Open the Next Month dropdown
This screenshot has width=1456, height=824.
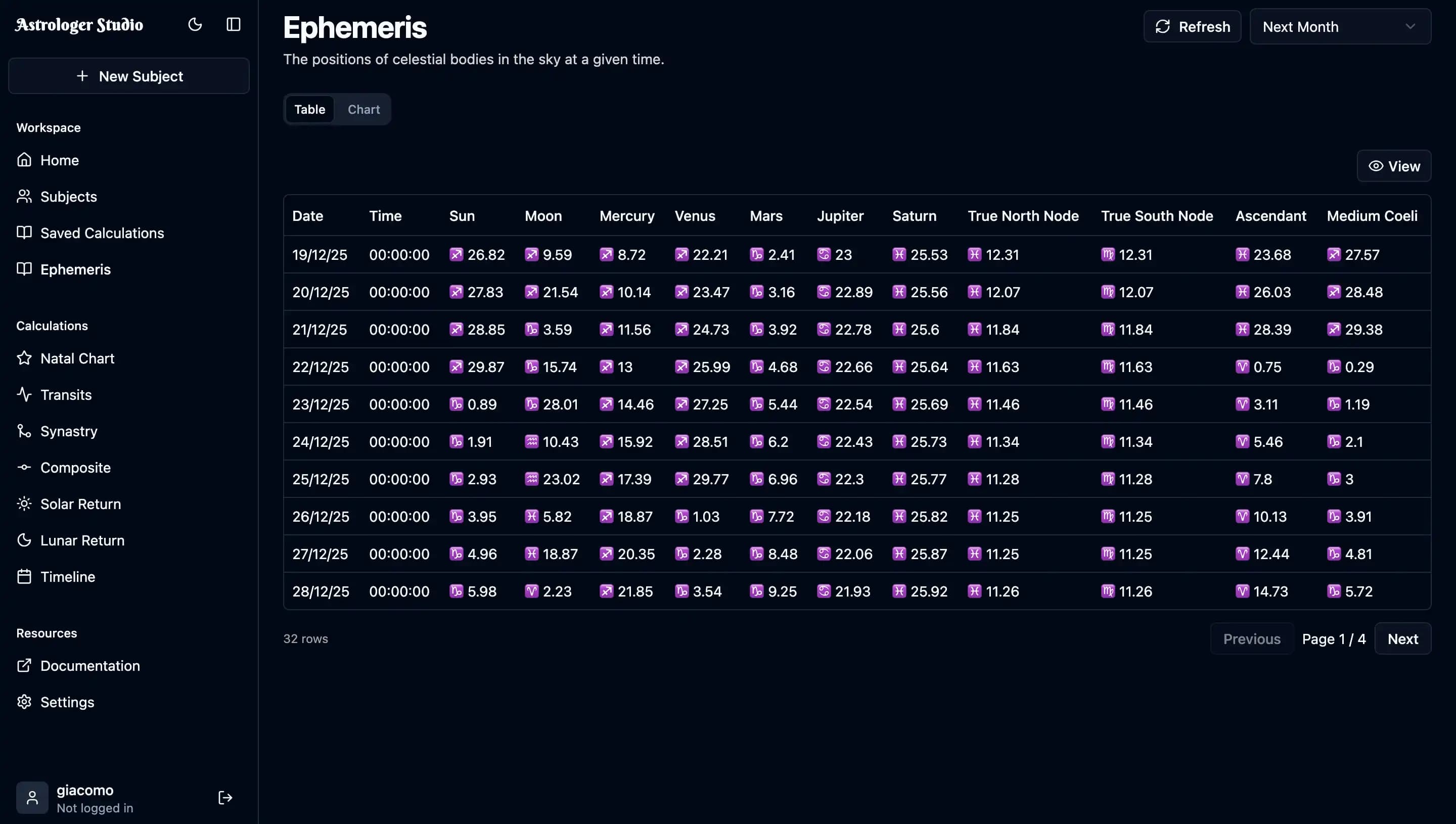[1341, 26]
